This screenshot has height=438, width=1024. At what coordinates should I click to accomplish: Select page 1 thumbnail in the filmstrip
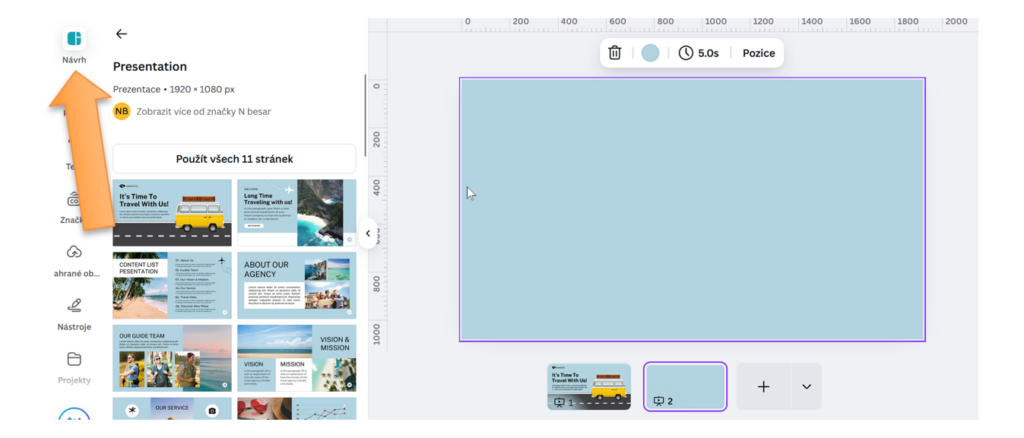(589, 386)
